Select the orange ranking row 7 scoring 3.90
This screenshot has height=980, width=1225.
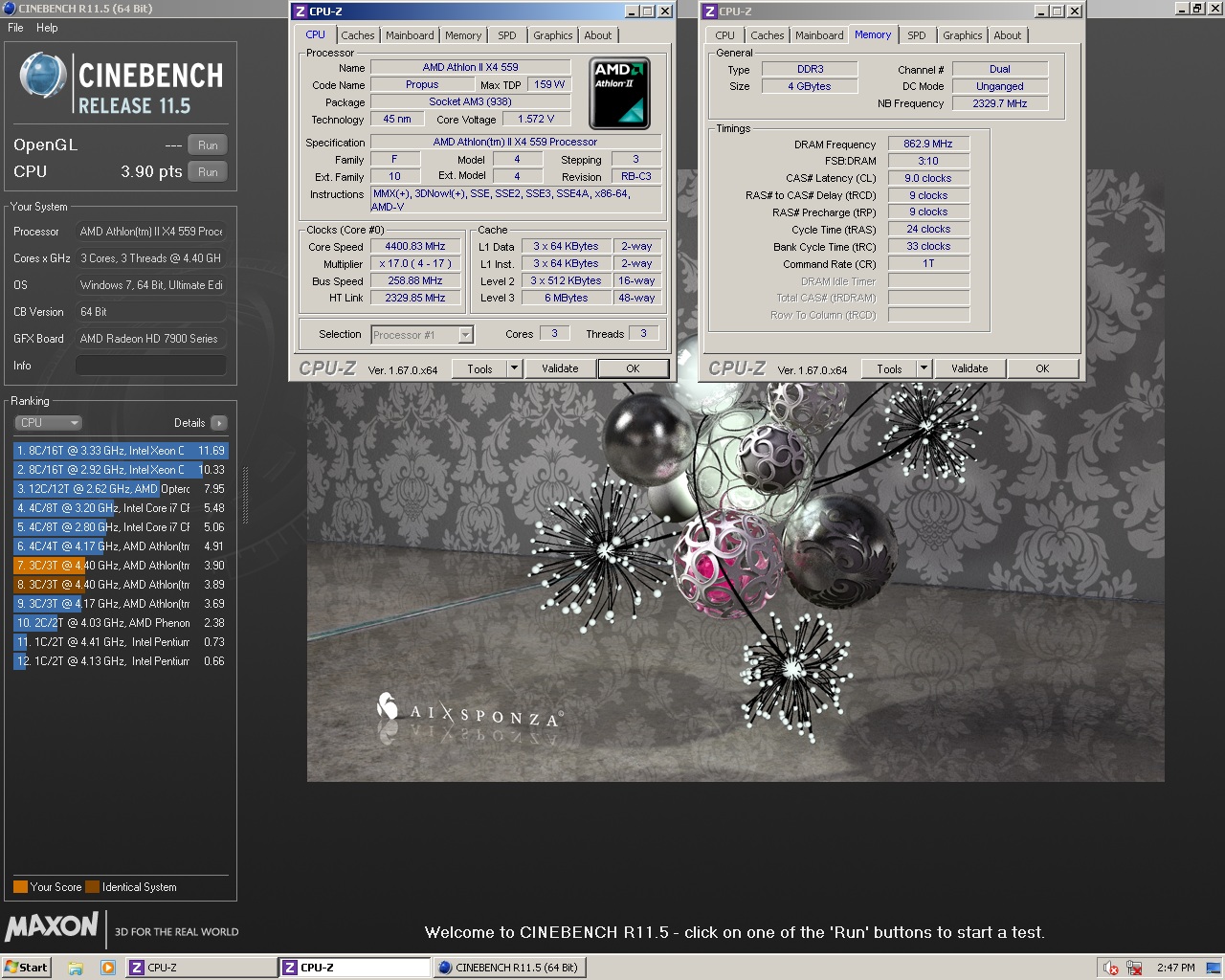[x=121, y=566]
